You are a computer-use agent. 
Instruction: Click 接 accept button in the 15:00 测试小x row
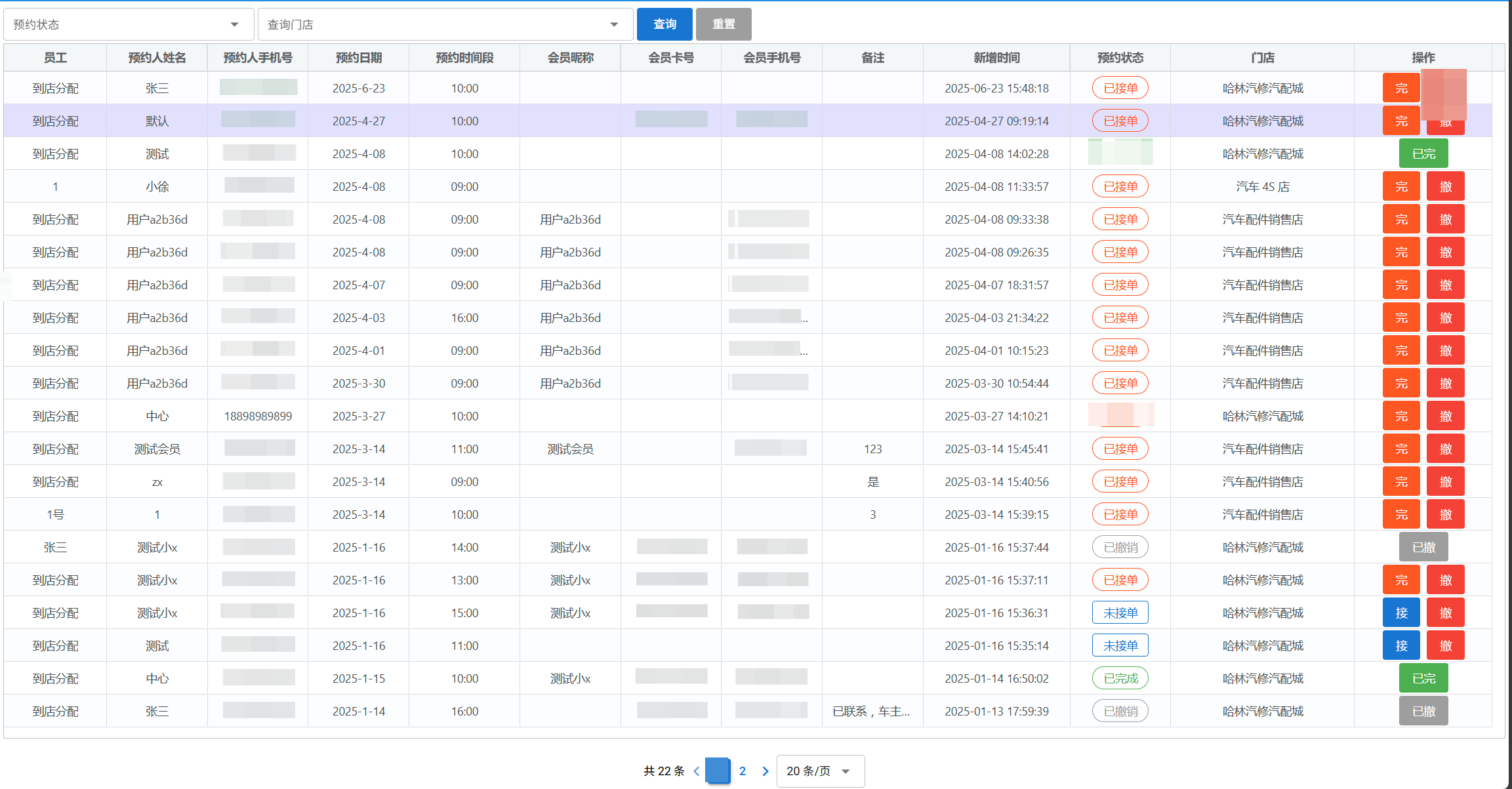[x=1401, y=613]
